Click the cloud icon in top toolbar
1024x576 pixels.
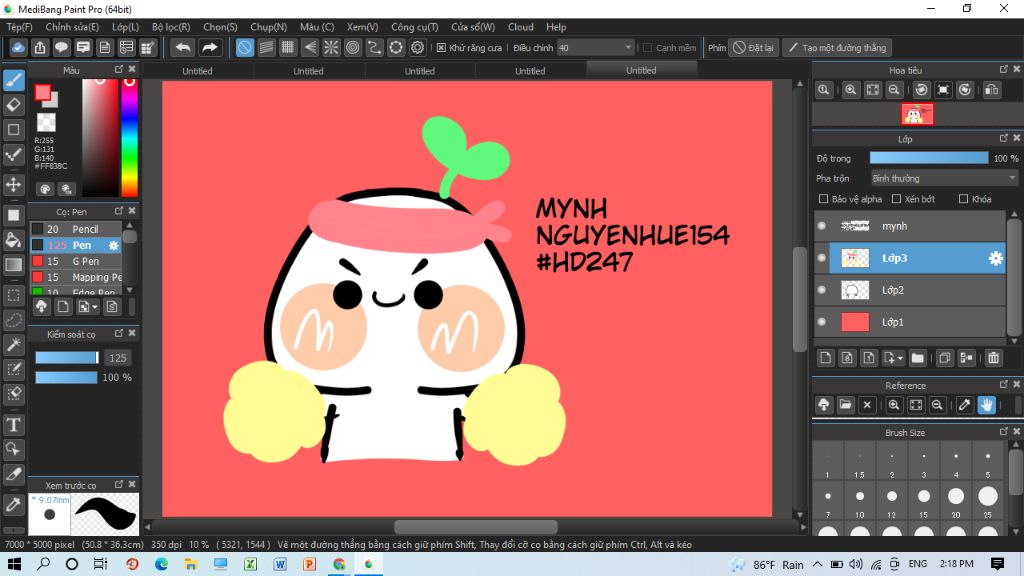(18, 48)
